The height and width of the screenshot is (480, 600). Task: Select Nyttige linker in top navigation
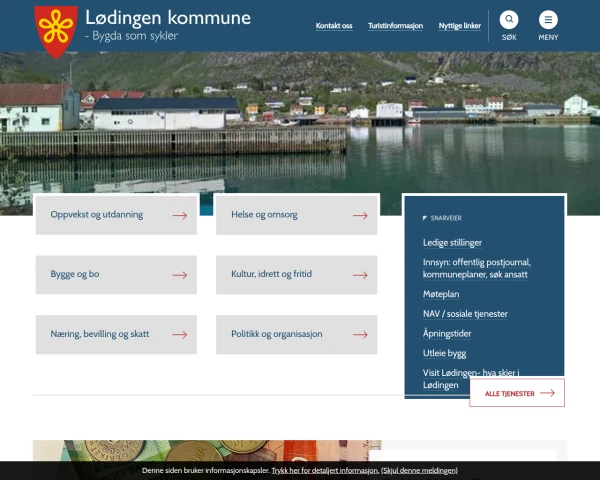[x=459, y=26]
